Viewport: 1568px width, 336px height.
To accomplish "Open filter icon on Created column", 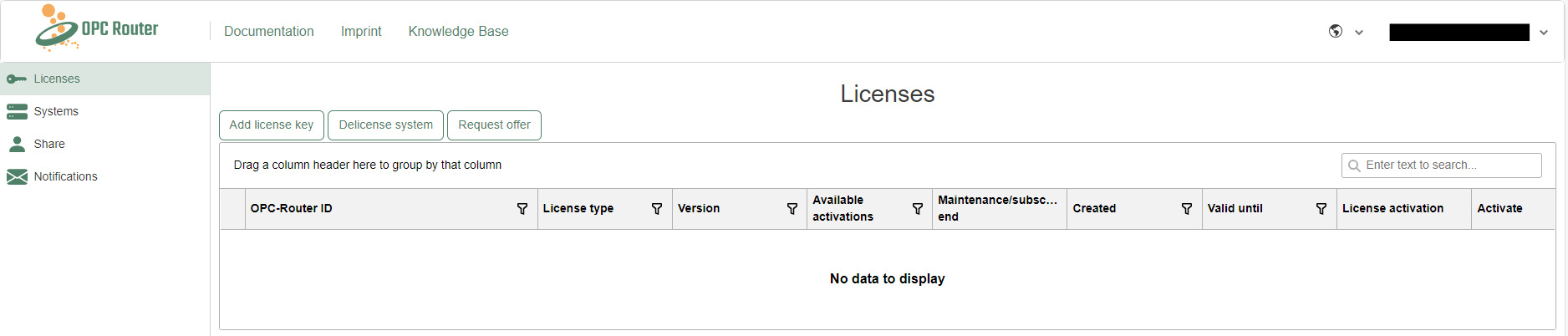I will pyautogui.click(x=1187, y=209).
